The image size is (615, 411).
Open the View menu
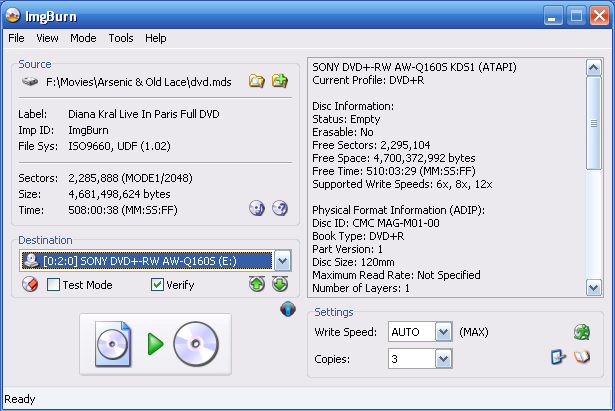click(47, 38)
